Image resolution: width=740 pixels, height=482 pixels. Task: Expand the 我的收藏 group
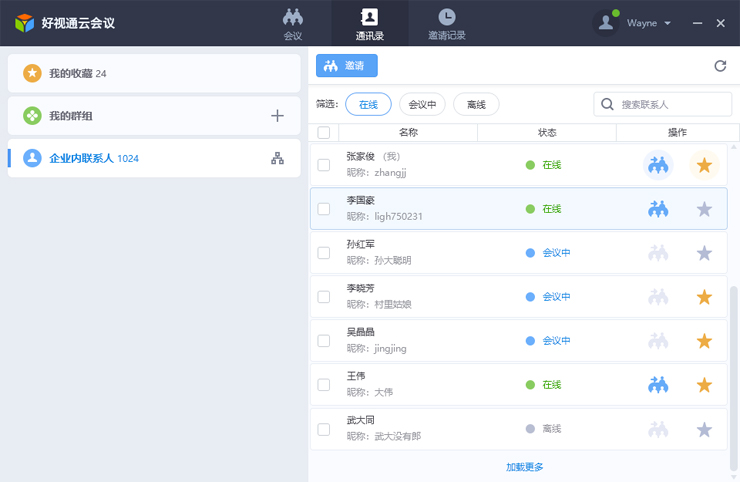[x=154, y=73]
